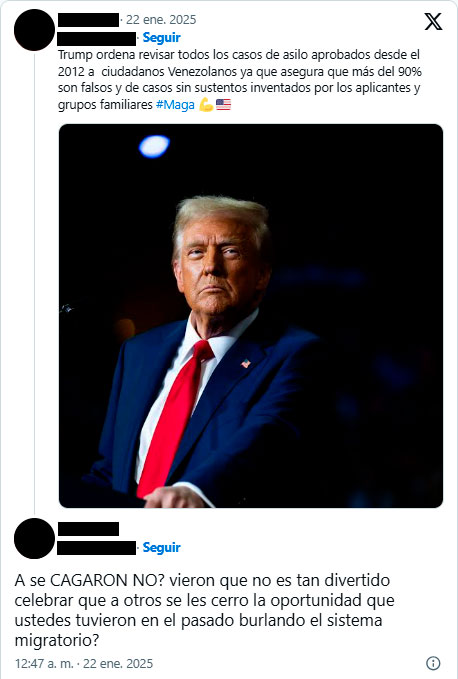
Task: Open the "12:47 a. m. · 22 ene. 2025" timestamp
Action: tap(84, 663)
